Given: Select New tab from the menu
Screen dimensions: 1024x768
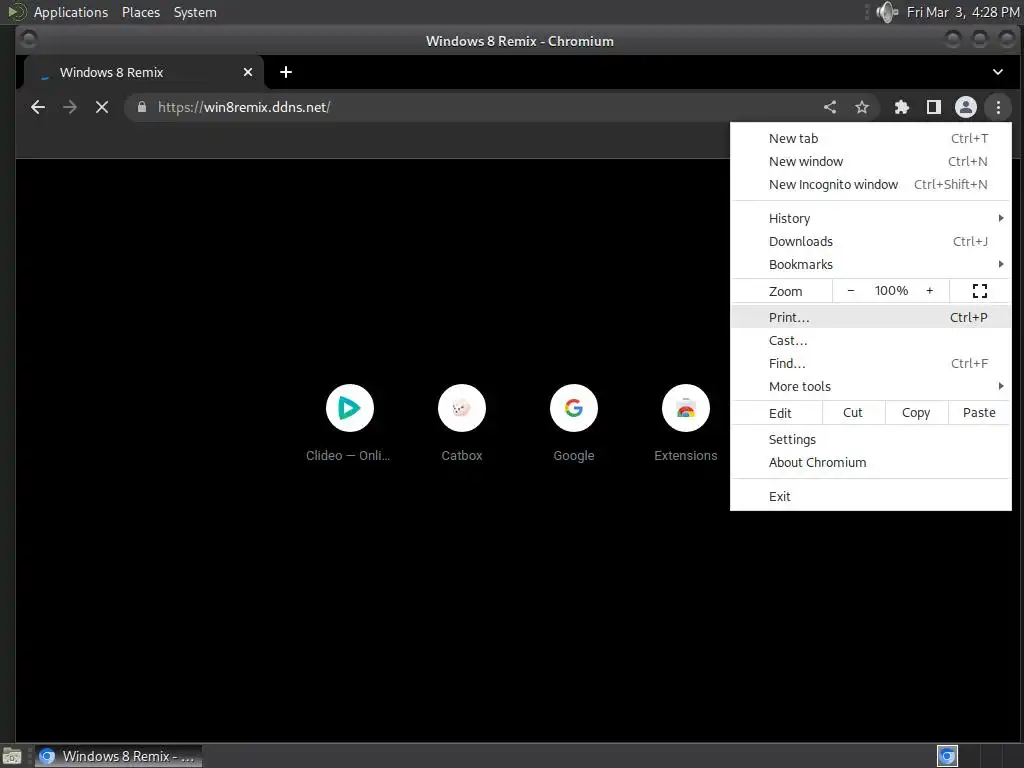Looking at the screenshot, I should [871, 138].
